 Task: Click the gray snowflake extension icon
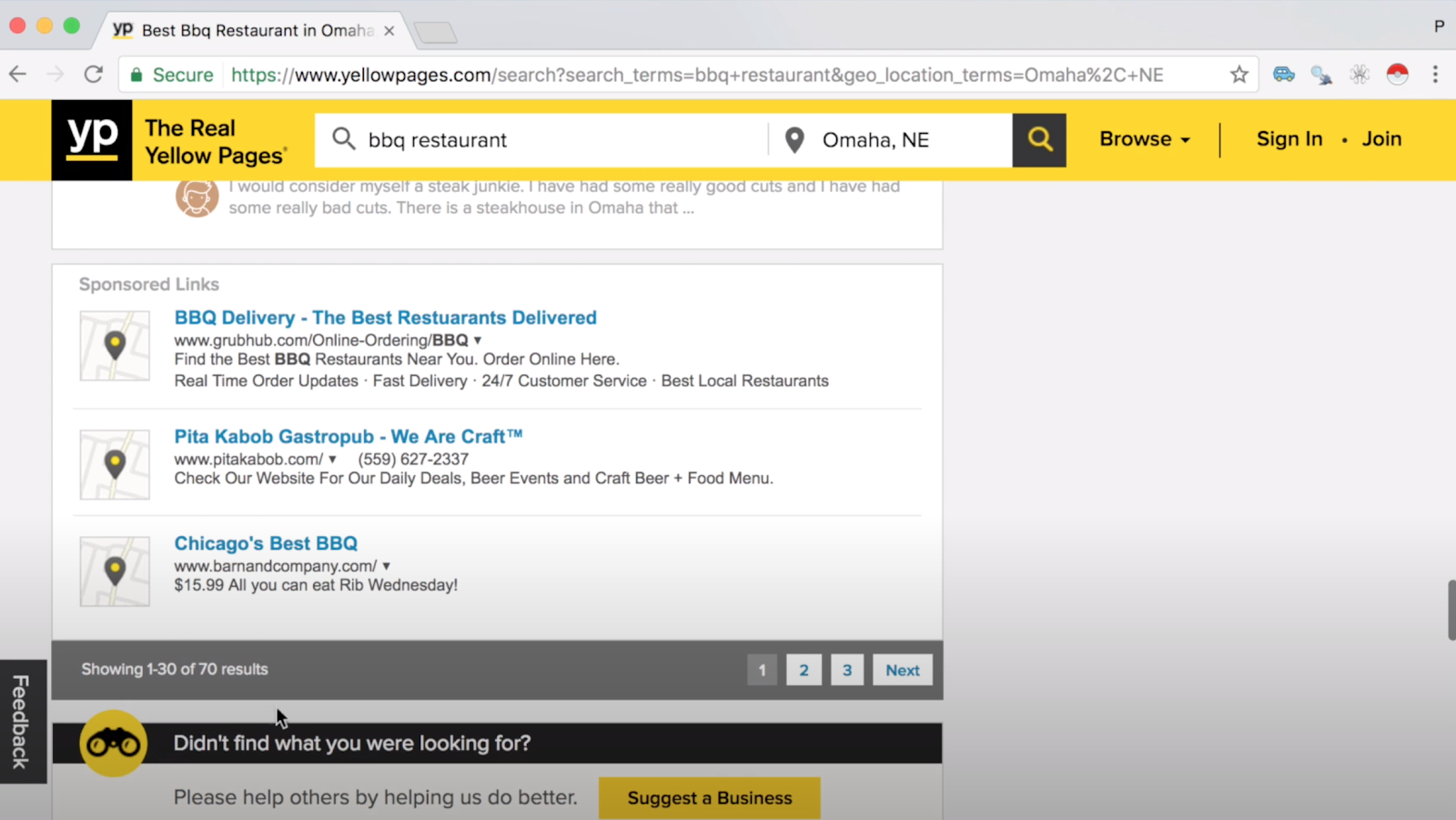coord(1360,75)
